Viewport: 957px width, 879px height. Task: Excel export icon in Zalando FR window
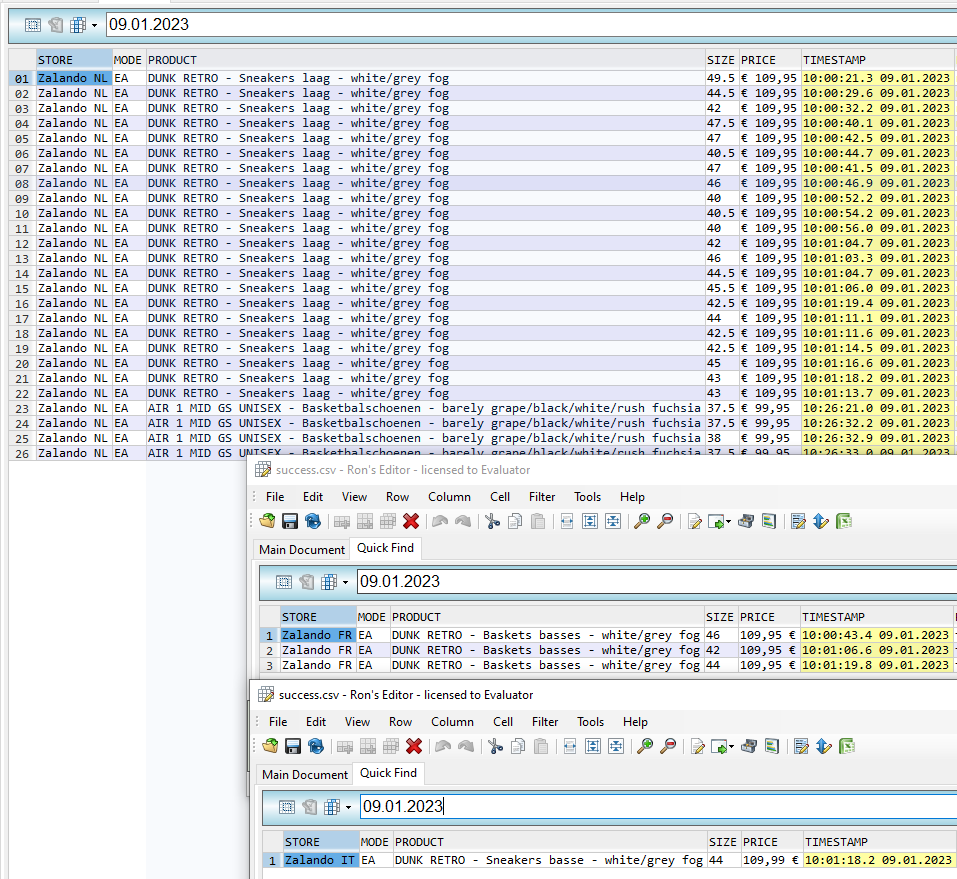844,521
